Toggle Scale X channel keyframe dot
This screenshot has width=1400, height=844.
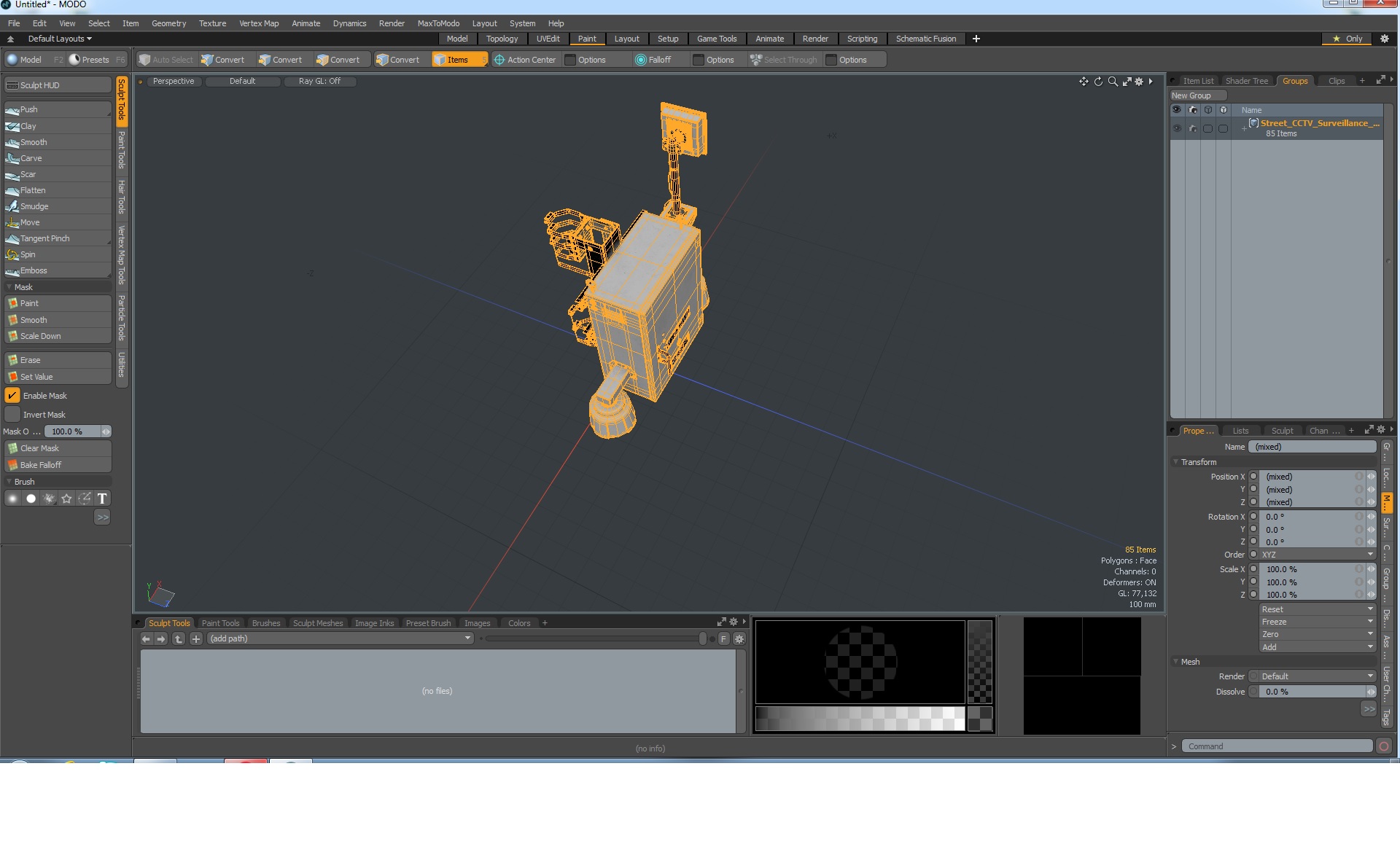pyautogui.click(x=1253, y=569)
